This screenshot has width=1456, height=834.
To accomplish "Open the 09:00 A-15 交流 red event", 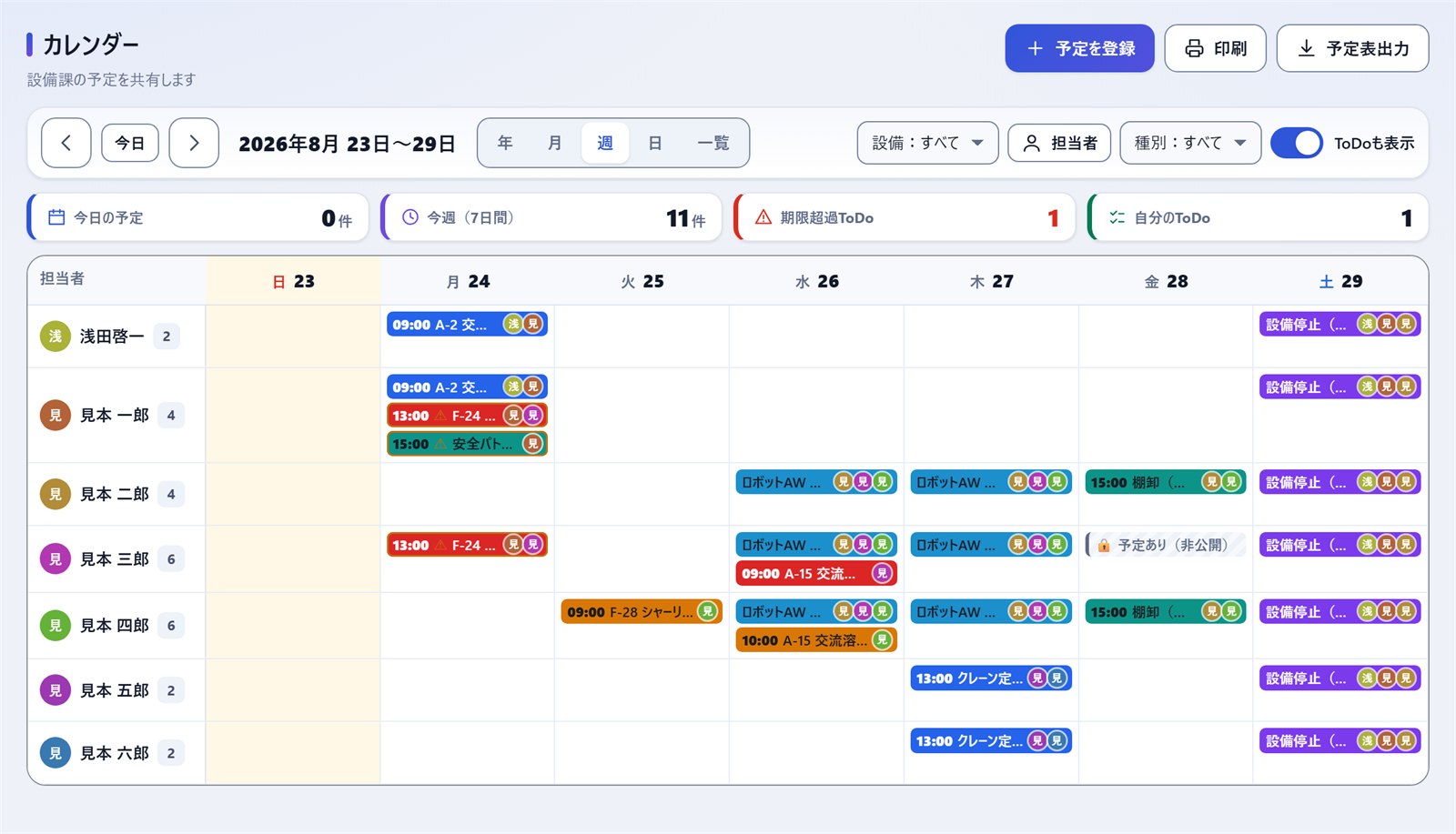I will click(x=816, y=573).
